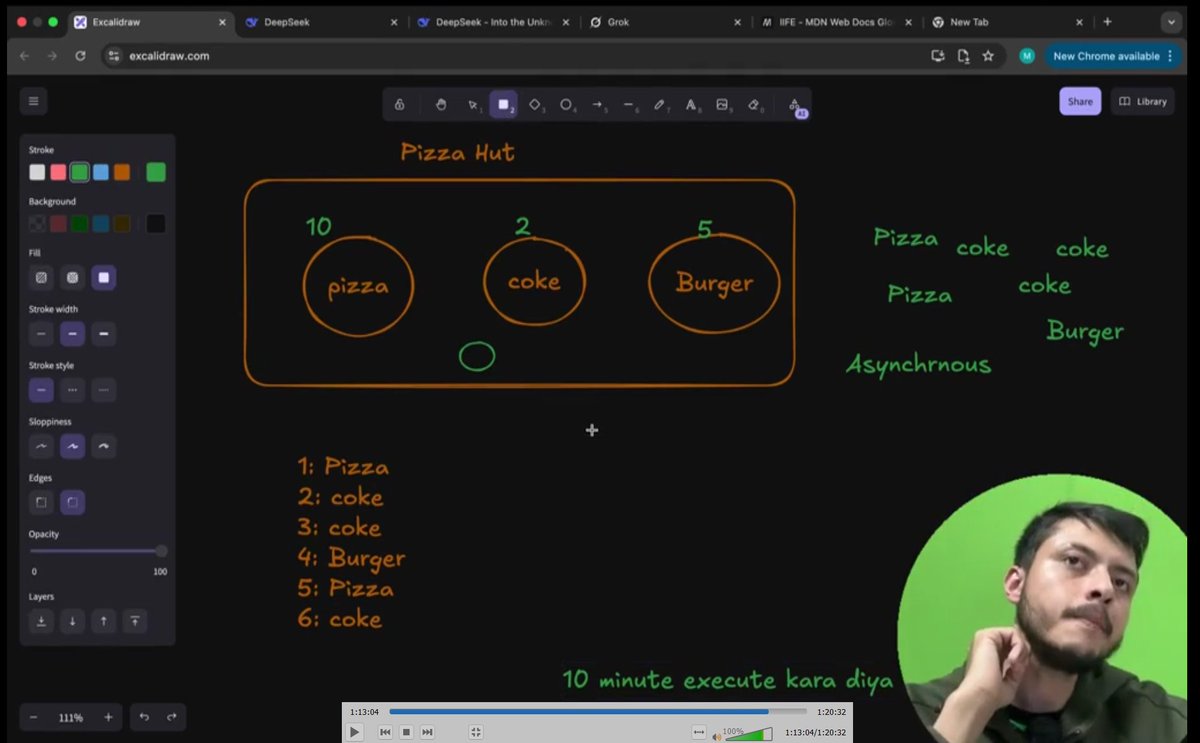
Task: Expand the tab search chevron dropdown
Action: point(1171,22)
